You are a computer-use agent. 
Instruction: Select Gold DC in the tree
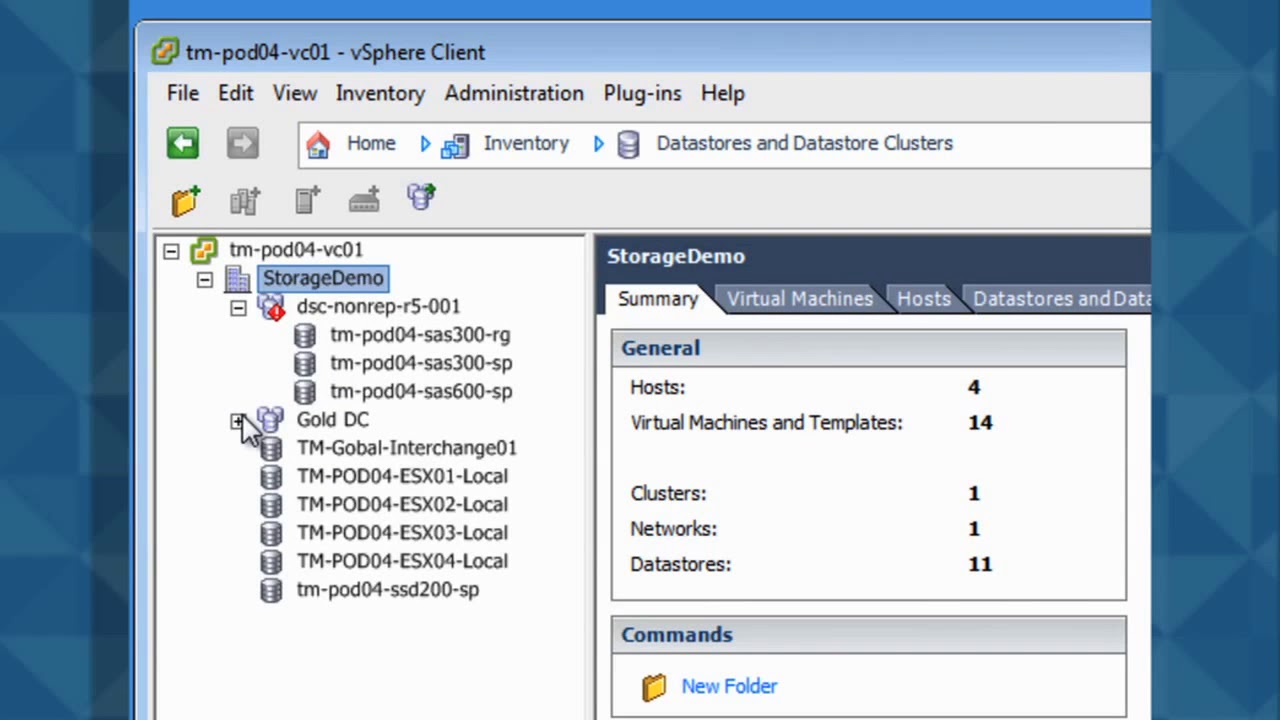[x=332, y=419]
